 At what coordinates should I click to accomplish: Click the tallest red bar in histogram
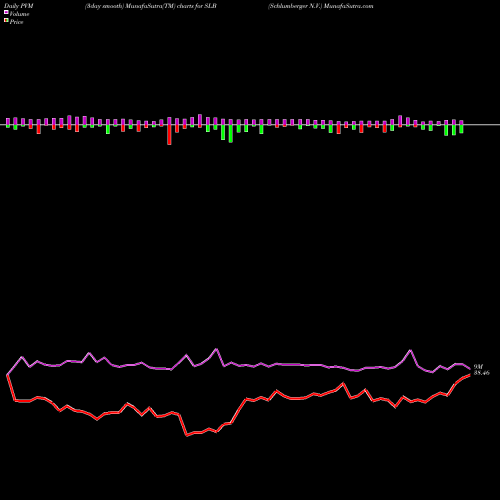pyautogui.click(x=169, y=135)
